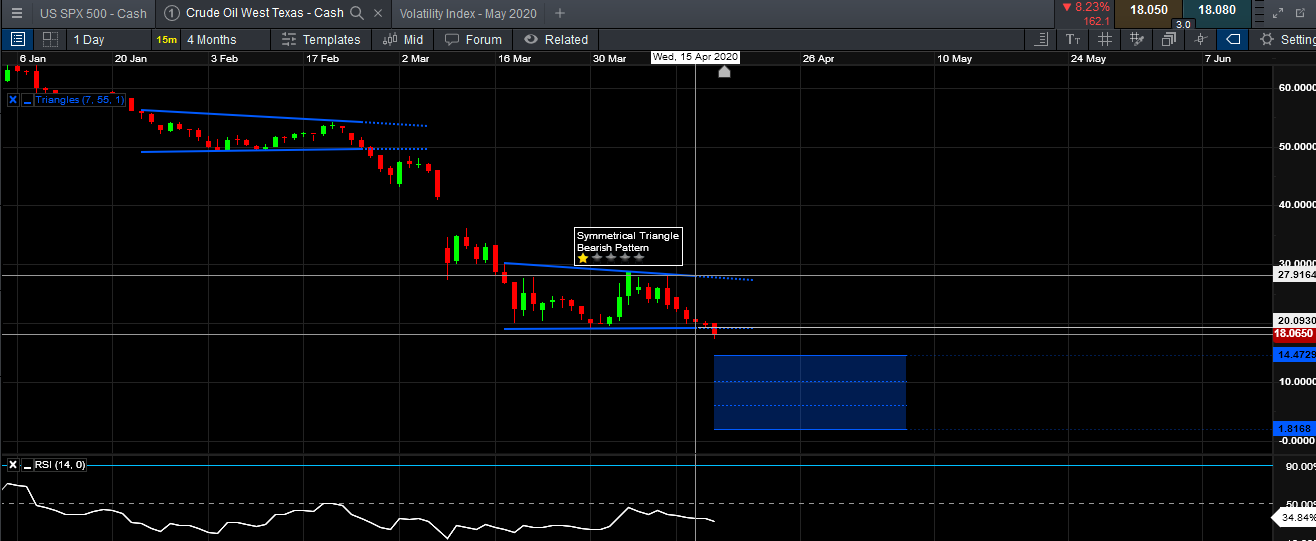The image size is (1316, 541).
Task: Click the circled 1 badge on Crude Oil tab
Action: [x=172, y=13]
